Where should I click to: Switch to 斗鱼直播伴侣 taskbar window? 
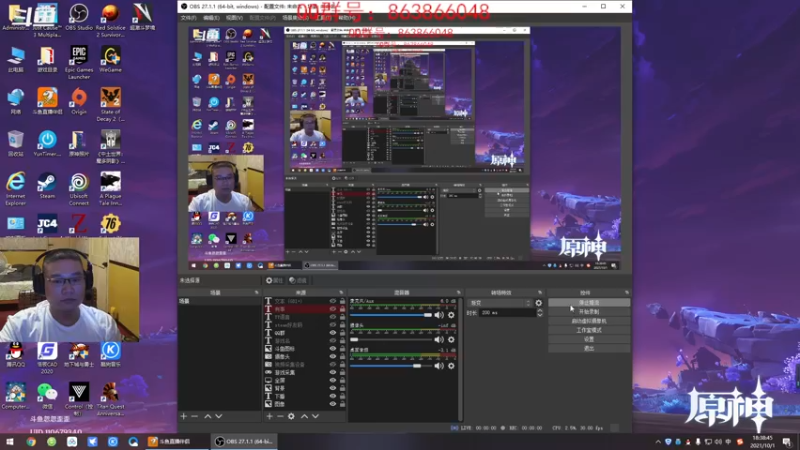click(177, 441)
